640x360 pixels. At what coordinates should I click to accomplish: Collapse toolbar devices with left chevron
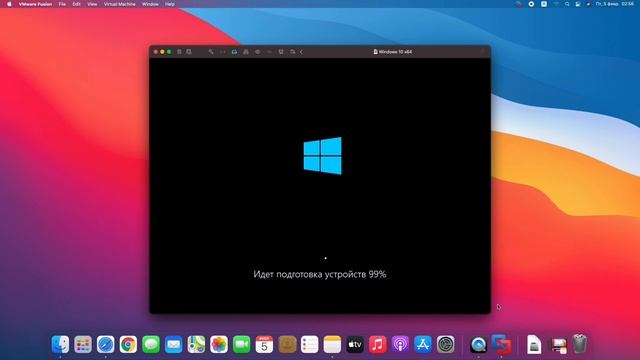pos(301,52)
